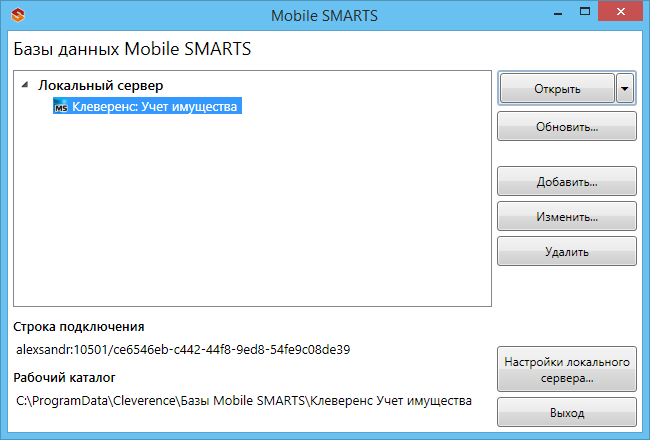Screen dimensions: 650x440
Task: Click the Выход button
Action: pyautogui.click(x=567, y=412)
